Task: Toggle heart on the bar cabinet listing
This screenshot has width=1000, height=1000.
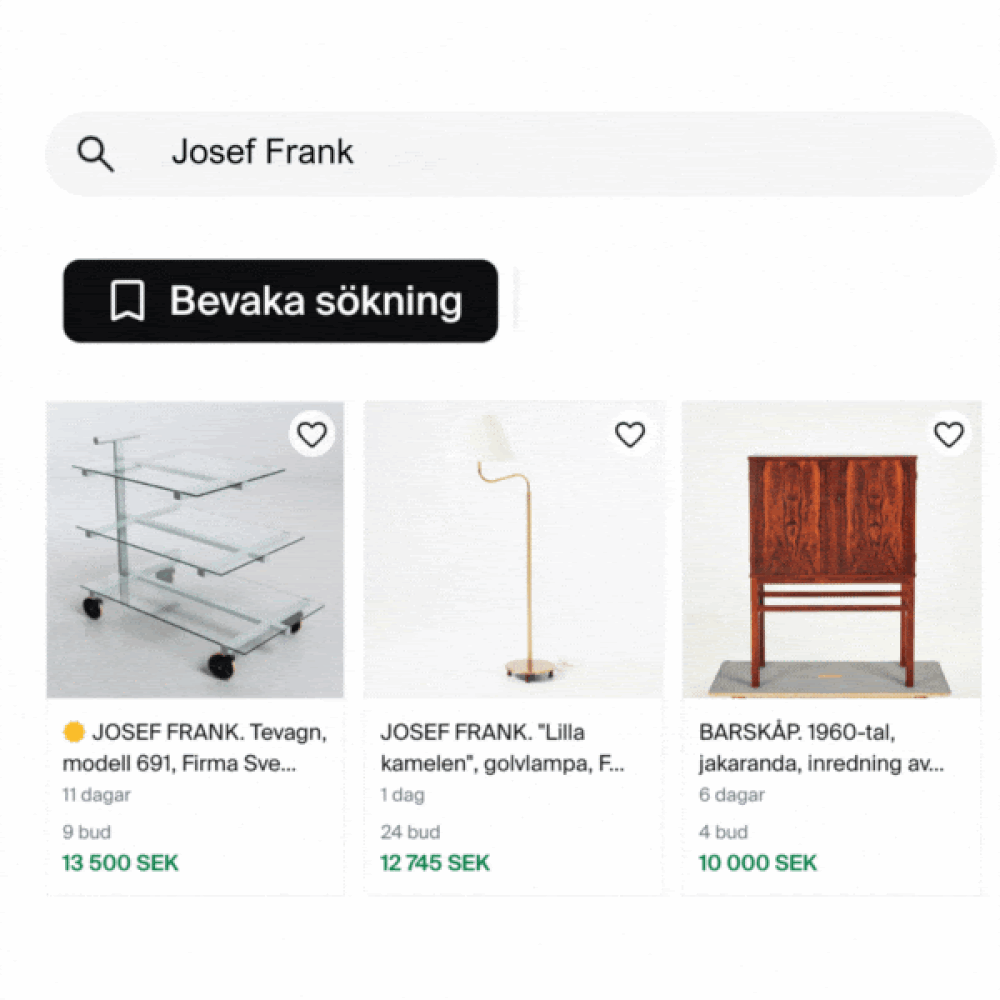Action: point(949,435)
